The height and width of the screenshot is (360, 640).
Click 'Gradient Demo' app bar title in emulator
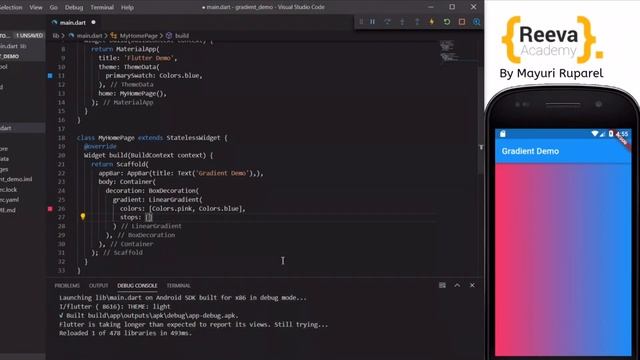click(530, 151)
